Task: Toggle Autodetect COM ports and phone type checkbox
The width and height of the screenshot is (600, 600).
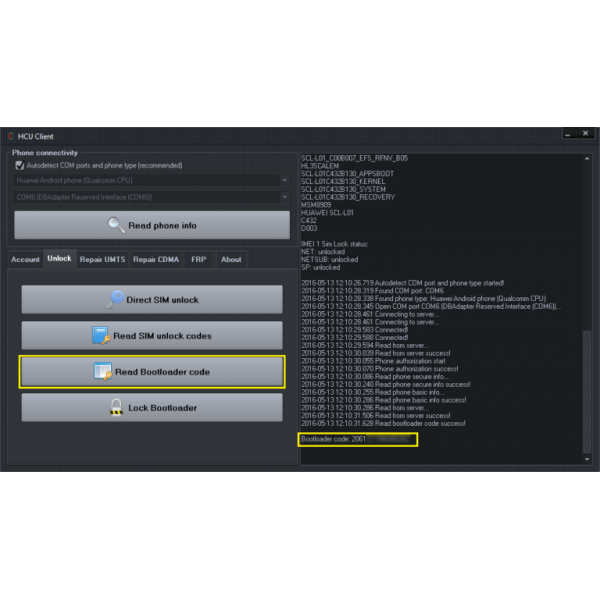Action: (x=20, y=165)
